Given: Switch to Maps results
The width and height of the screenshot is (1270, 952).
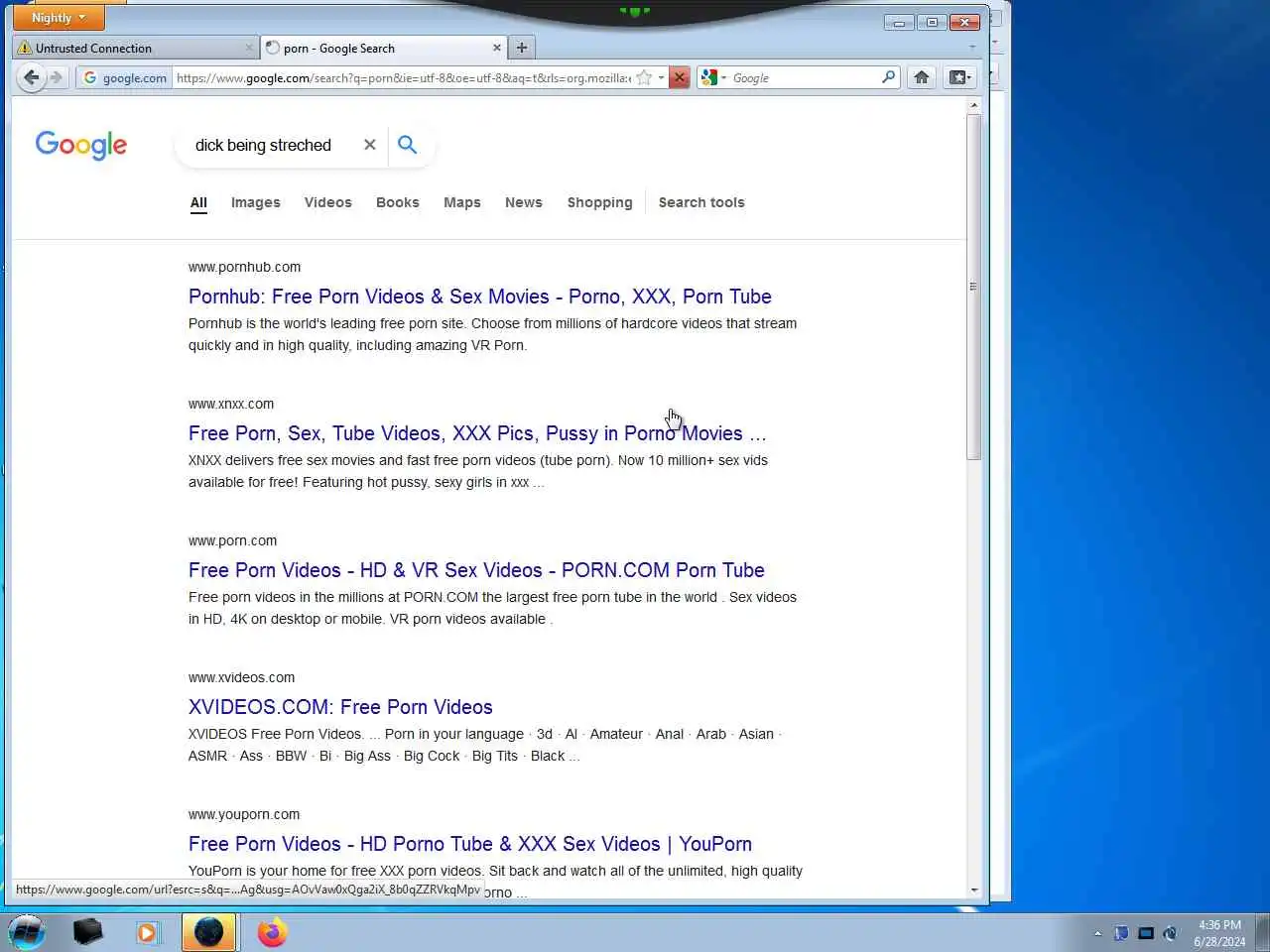Looking at the screenshot, I should point(462,202).
